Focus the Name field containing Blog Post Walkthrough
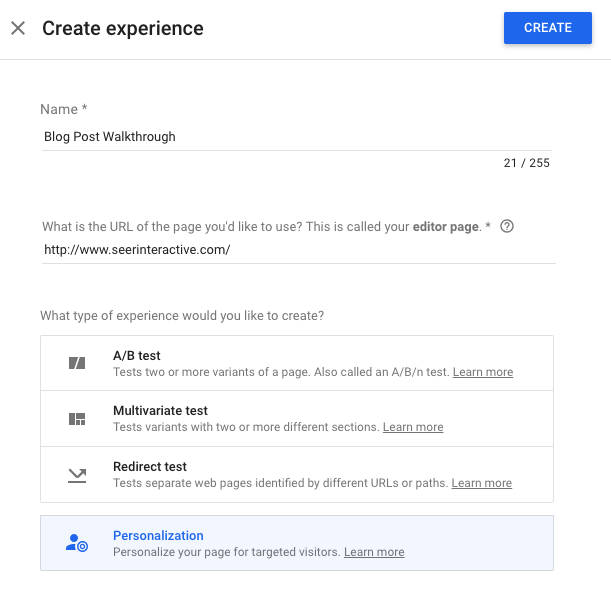The width and height of the screenshot is (611, 594). [296, 137]
